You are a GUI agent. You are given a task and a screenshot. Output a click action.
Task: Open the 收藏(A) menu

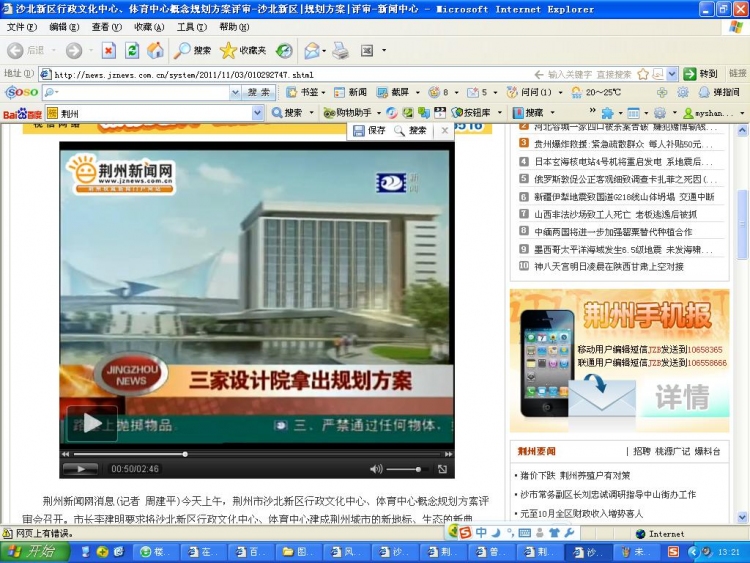tap(149, 27)
